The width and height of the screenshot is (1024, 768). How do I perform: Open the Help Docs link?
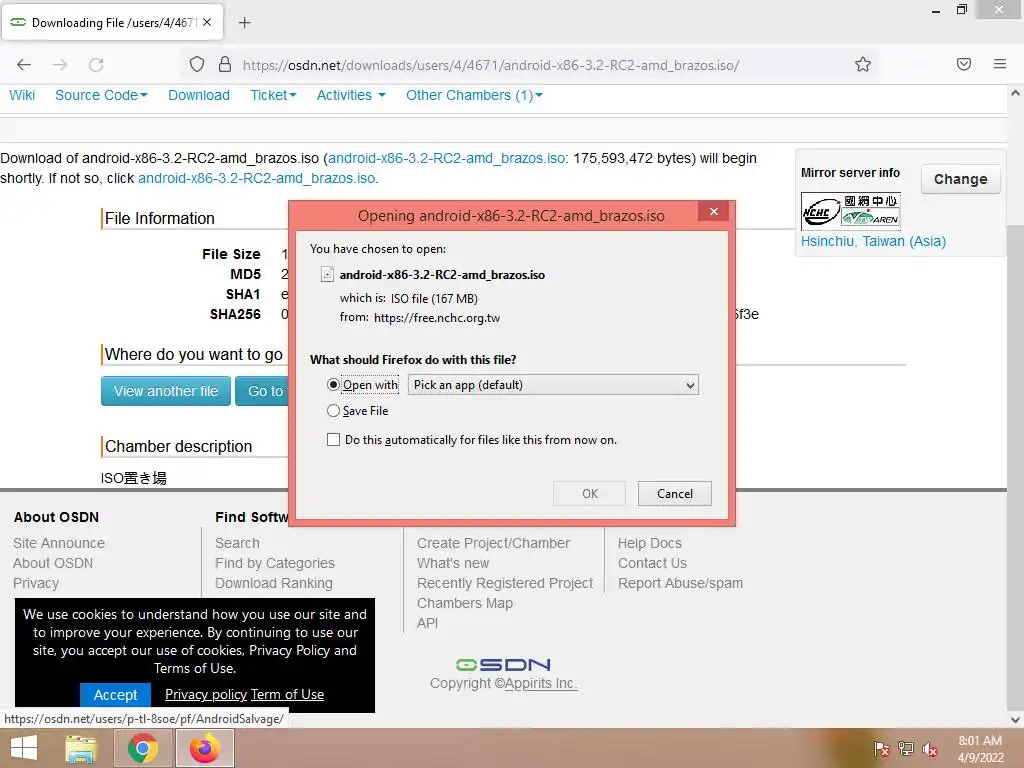[650, 543]
